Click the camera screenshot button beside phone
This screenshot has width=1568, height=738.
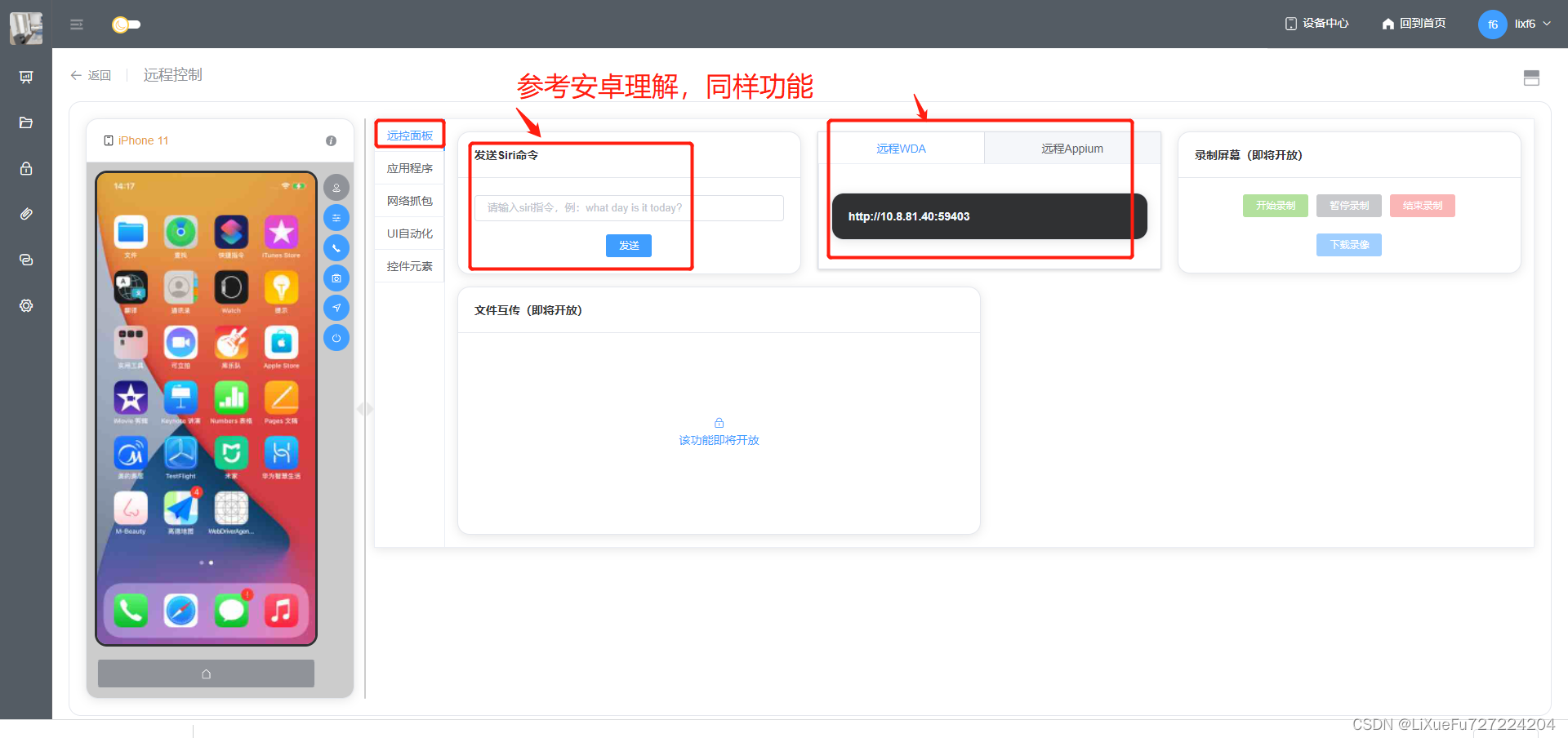pyautogui.click(x=336, y=278)
